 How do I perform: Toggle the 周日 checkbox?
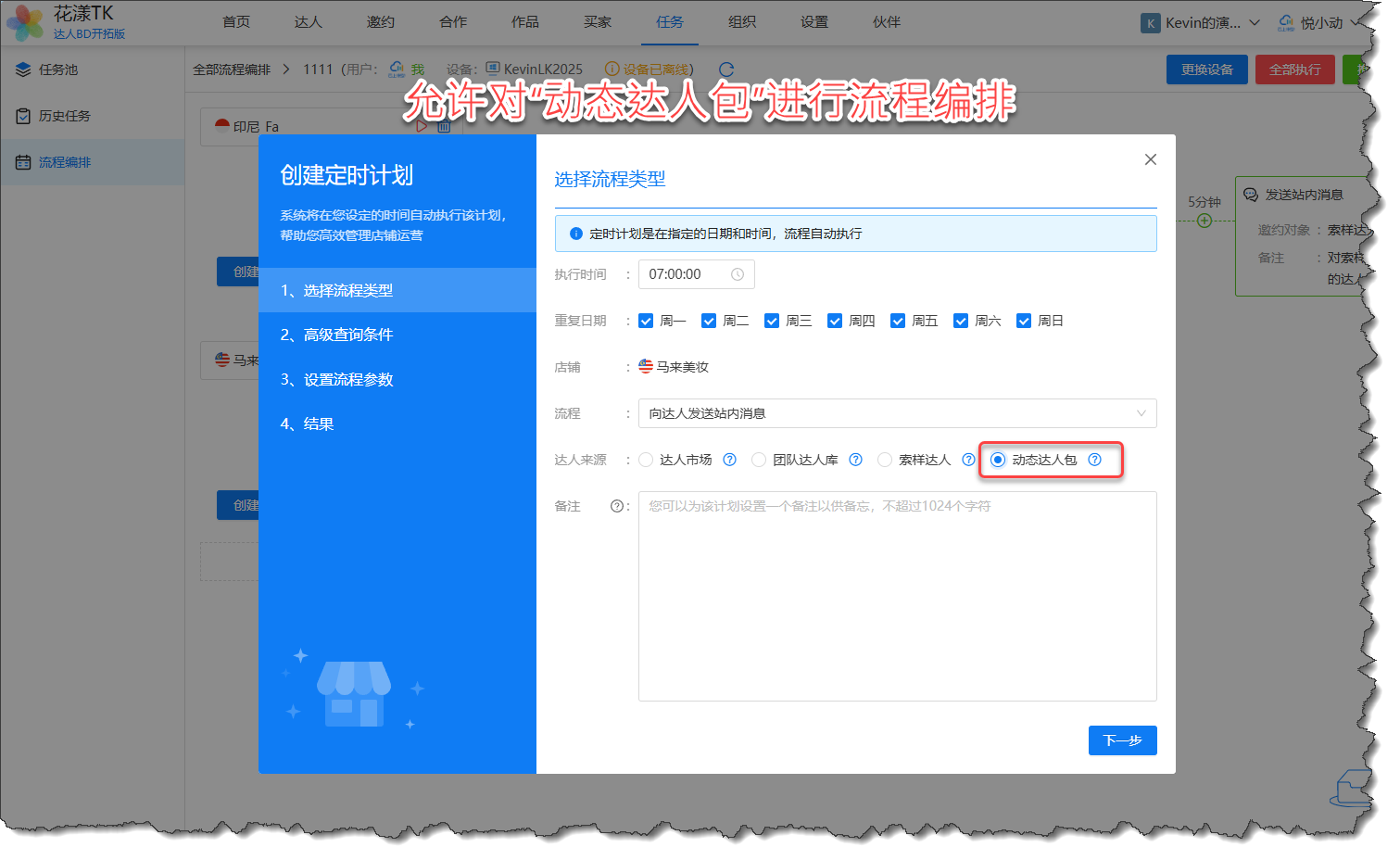tap(1024, 321)
